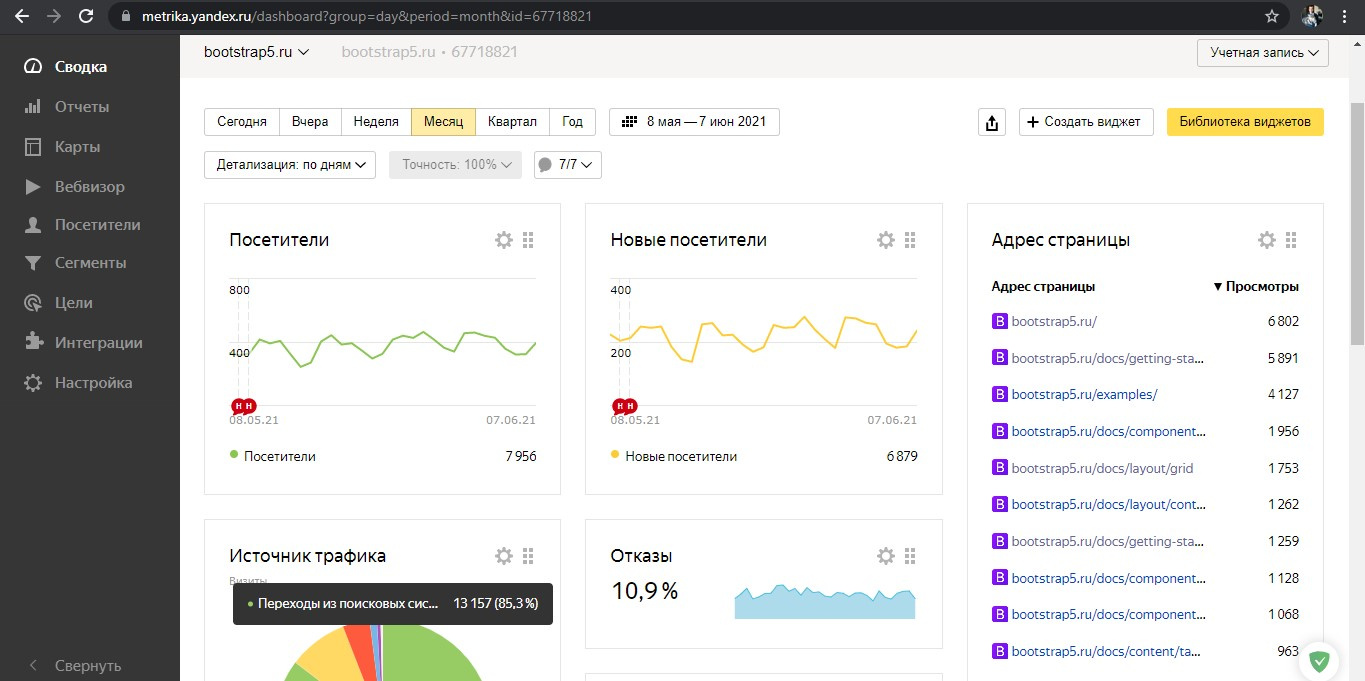Select the Год period

(x=573, y=122)
